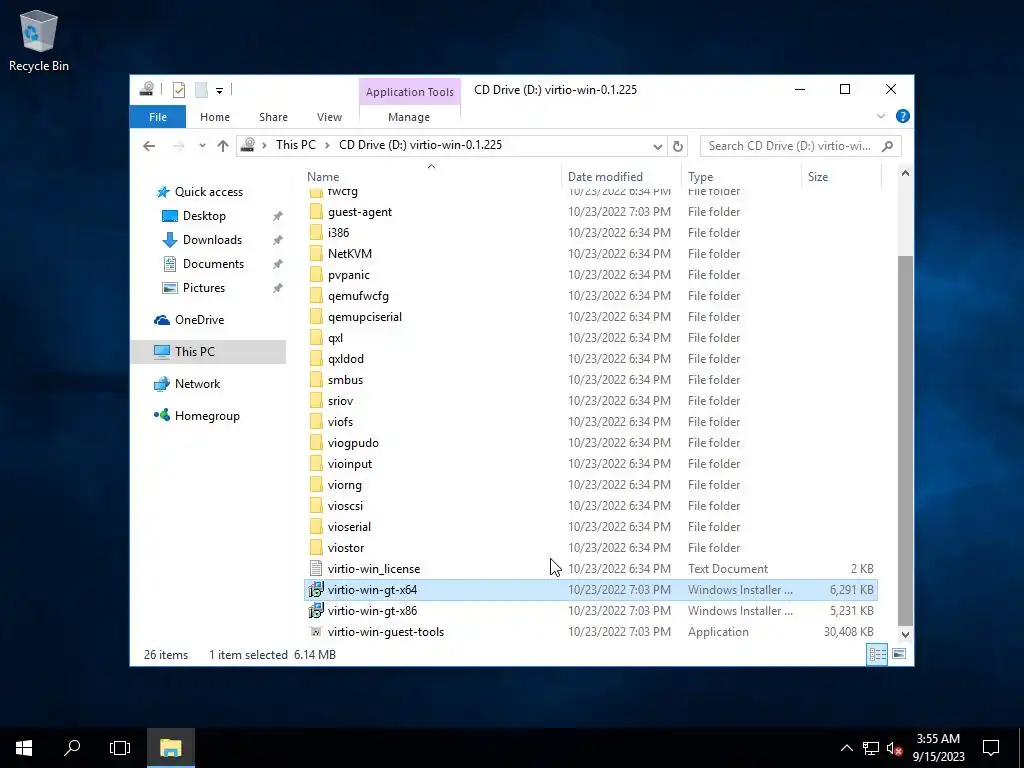
Task: Click CD Drive (D:) breadcrumb in address bar
Action: point(420,145)
